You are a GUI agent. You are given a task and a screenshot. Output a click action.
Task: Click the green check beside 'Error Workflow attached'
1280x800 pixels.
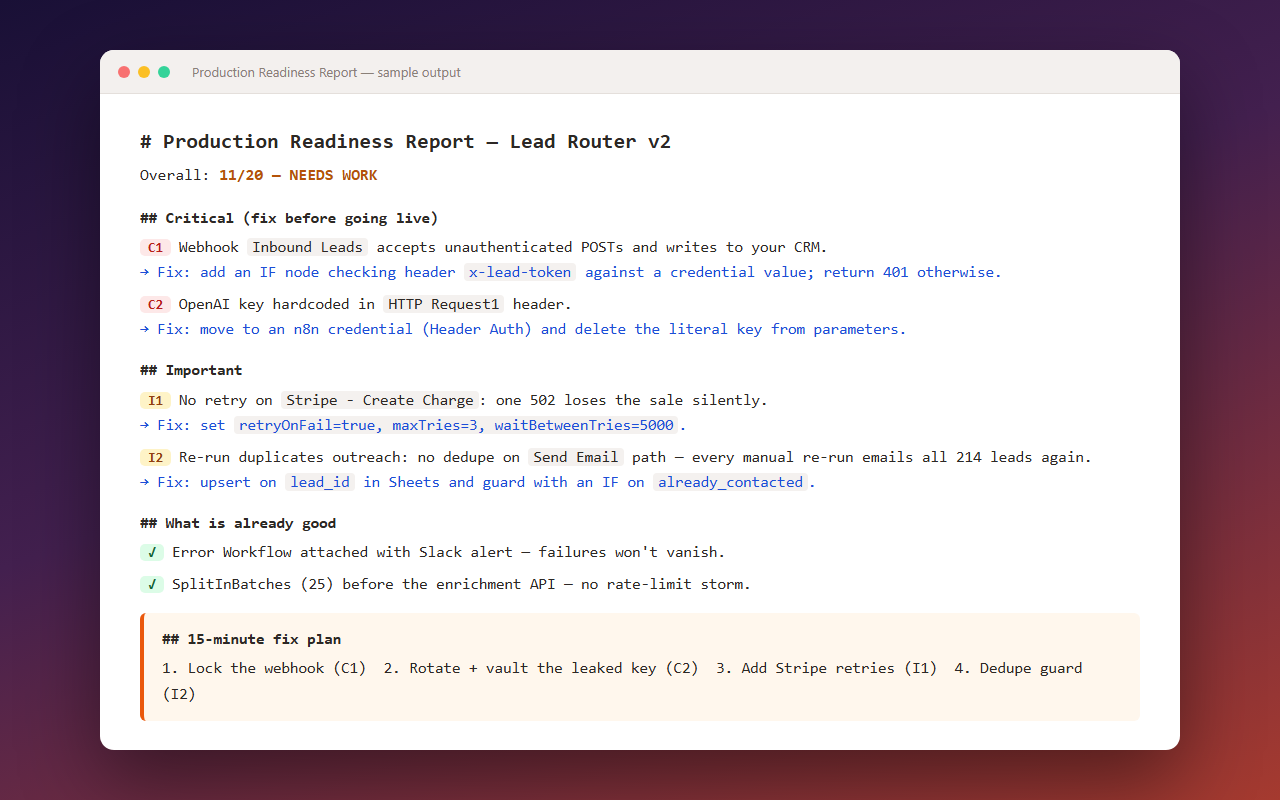click(152, 552)
